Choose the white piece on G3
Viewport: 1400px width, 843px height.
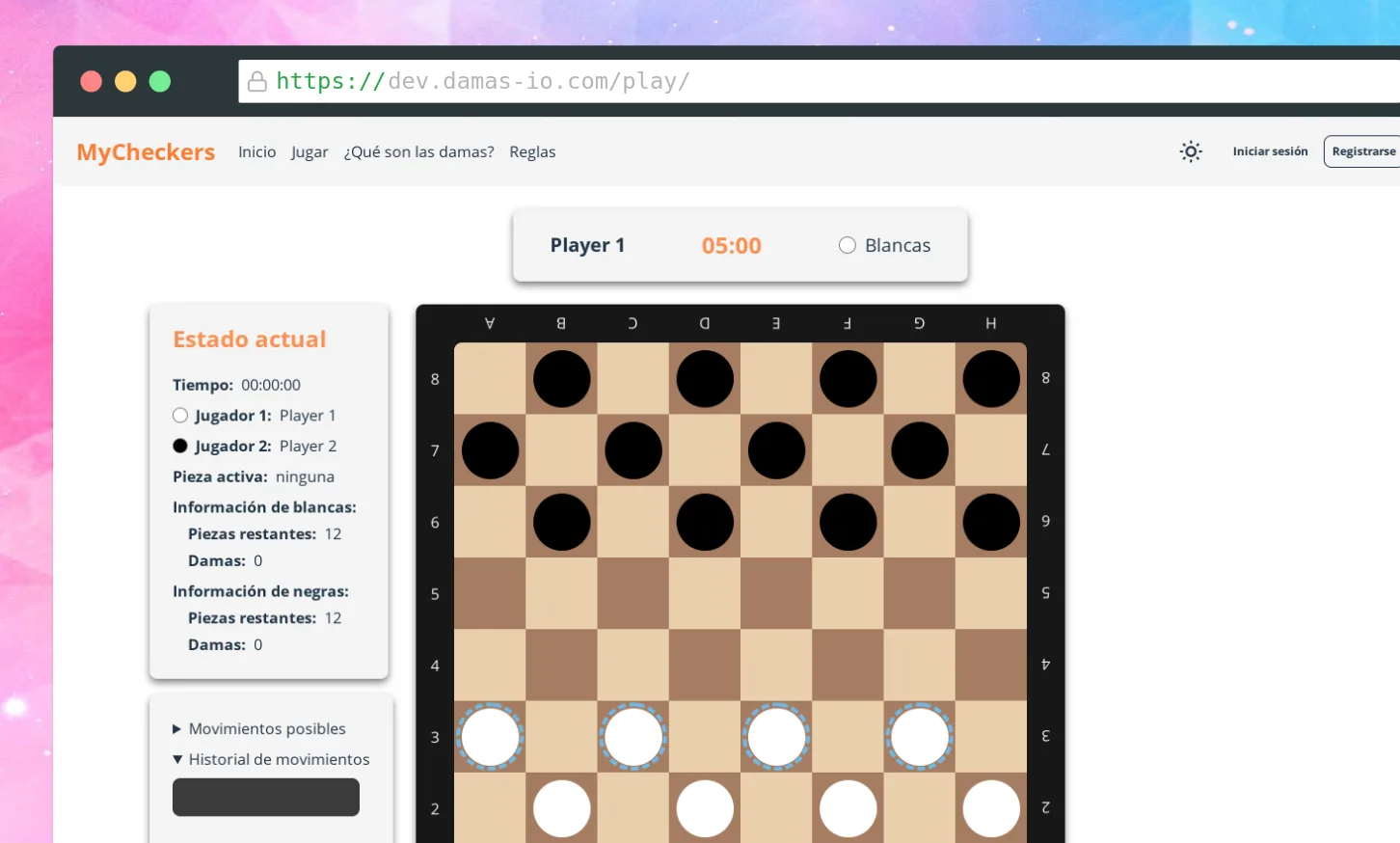pos(919,736)
